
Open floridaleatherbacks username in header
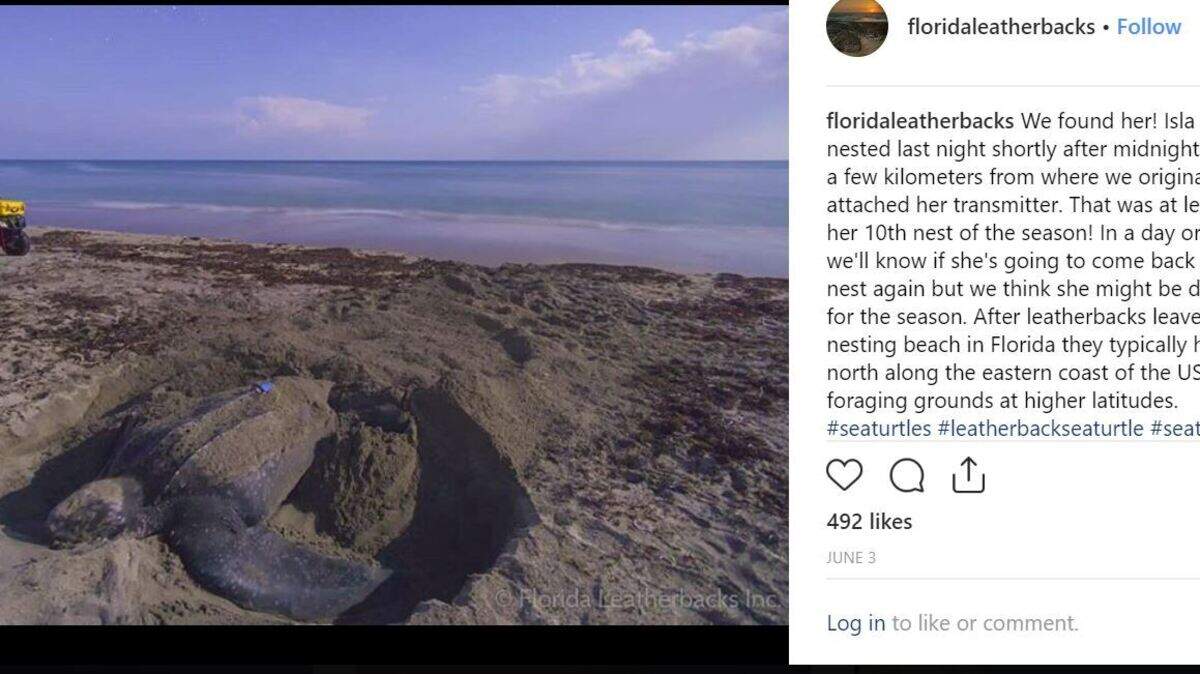click(x=1001, y=27)
